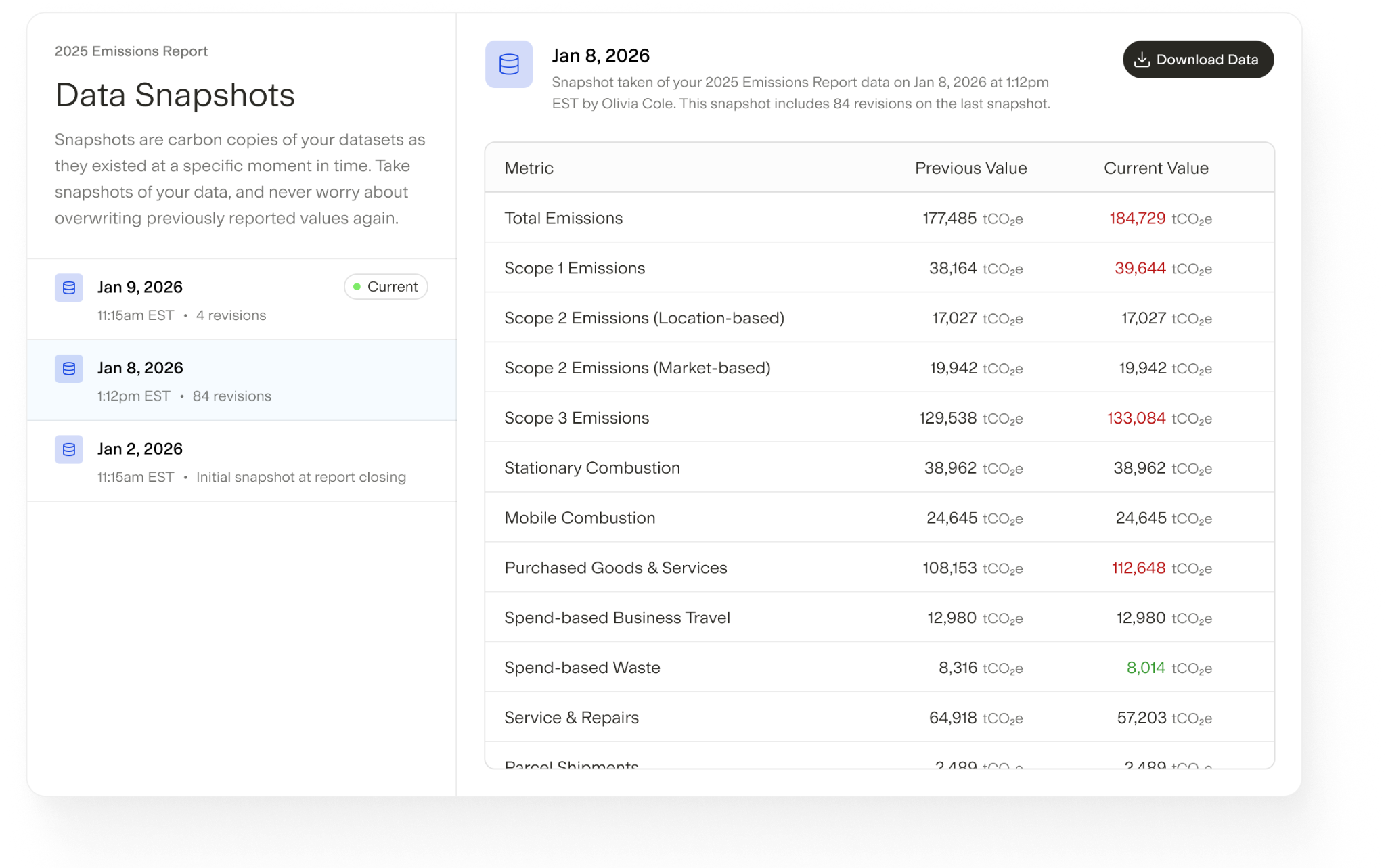This screenshot has width=1386, height=868.
Task: Click the Current Value column header
Action: pyautogui.click(x=1156, y=168)
